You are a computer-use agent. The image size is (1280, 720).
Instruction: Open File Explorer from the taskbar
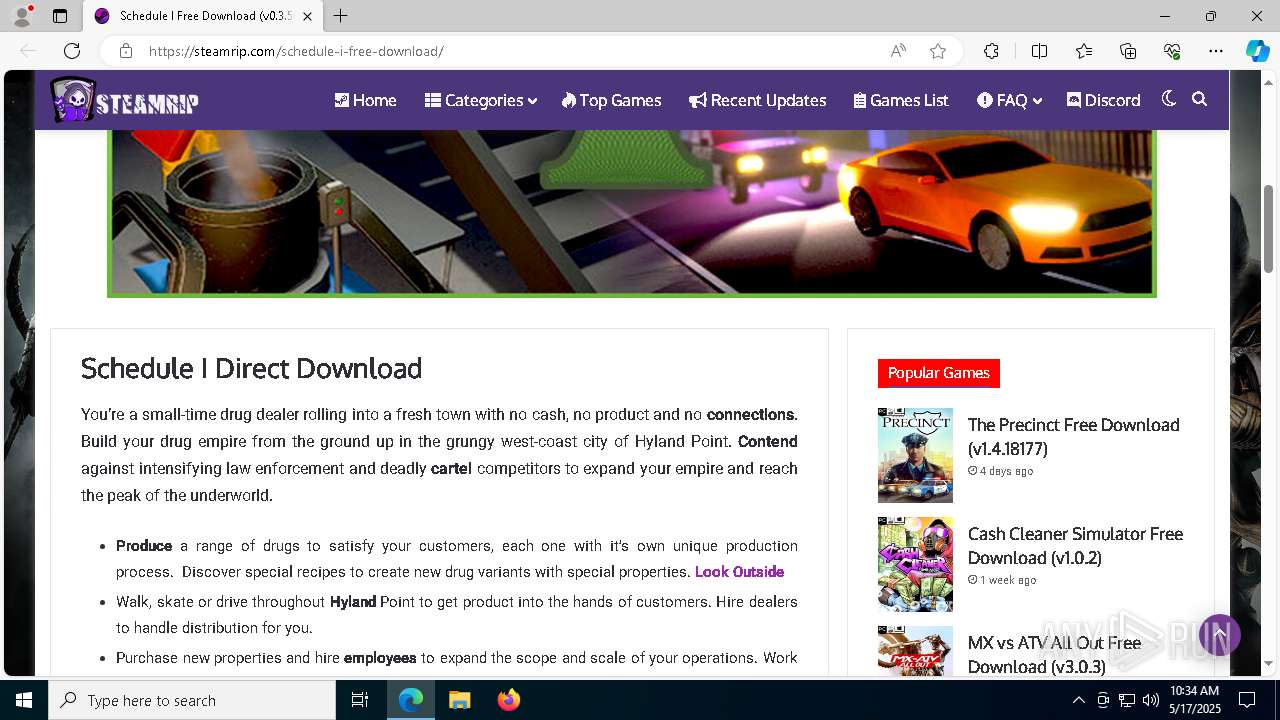click(x=460, y=700)
